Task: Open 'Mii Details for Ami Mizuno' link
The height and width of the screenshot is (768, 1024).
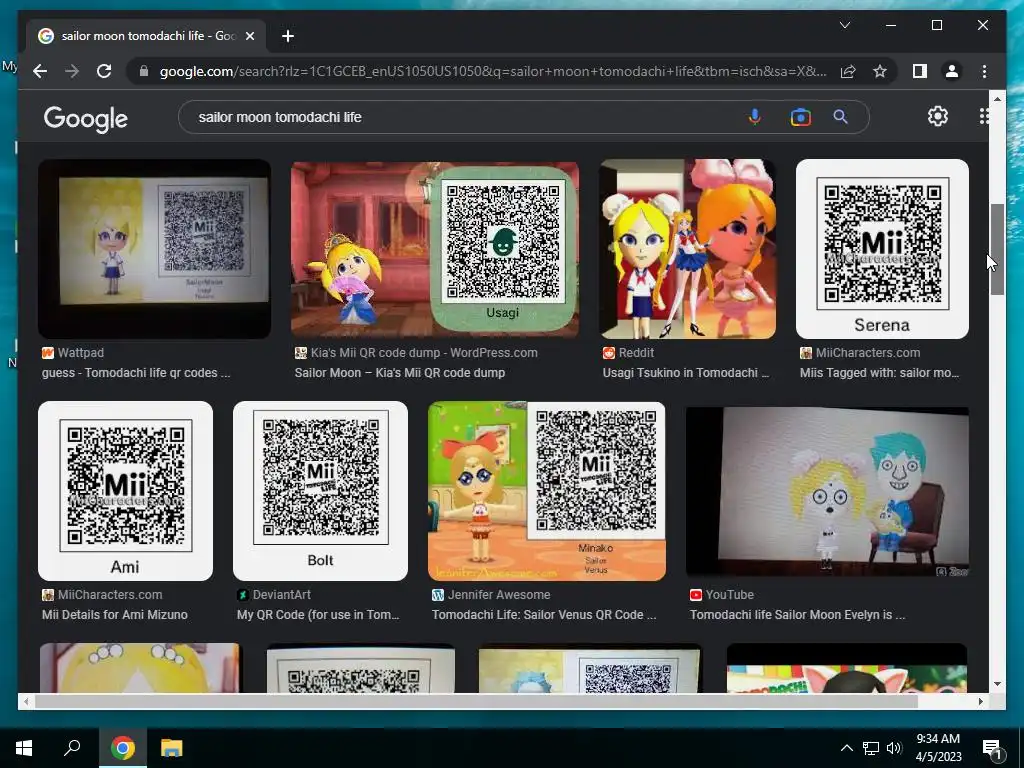Action: [x=115, y=615]
